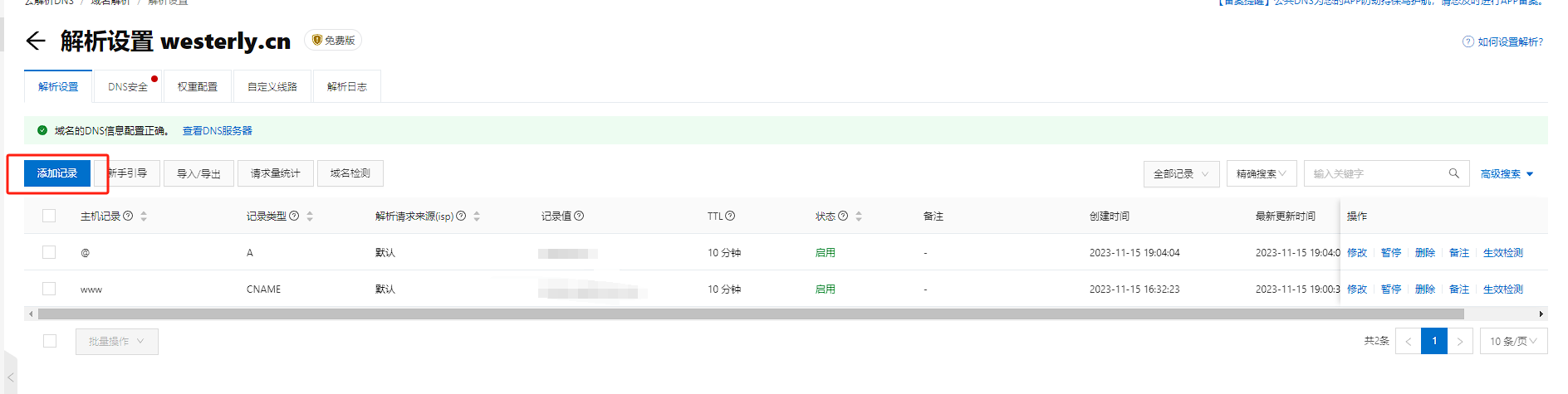Focus the 输入关键字 search field
Screen dimensions: 1568x394
tap(1374, 173)
